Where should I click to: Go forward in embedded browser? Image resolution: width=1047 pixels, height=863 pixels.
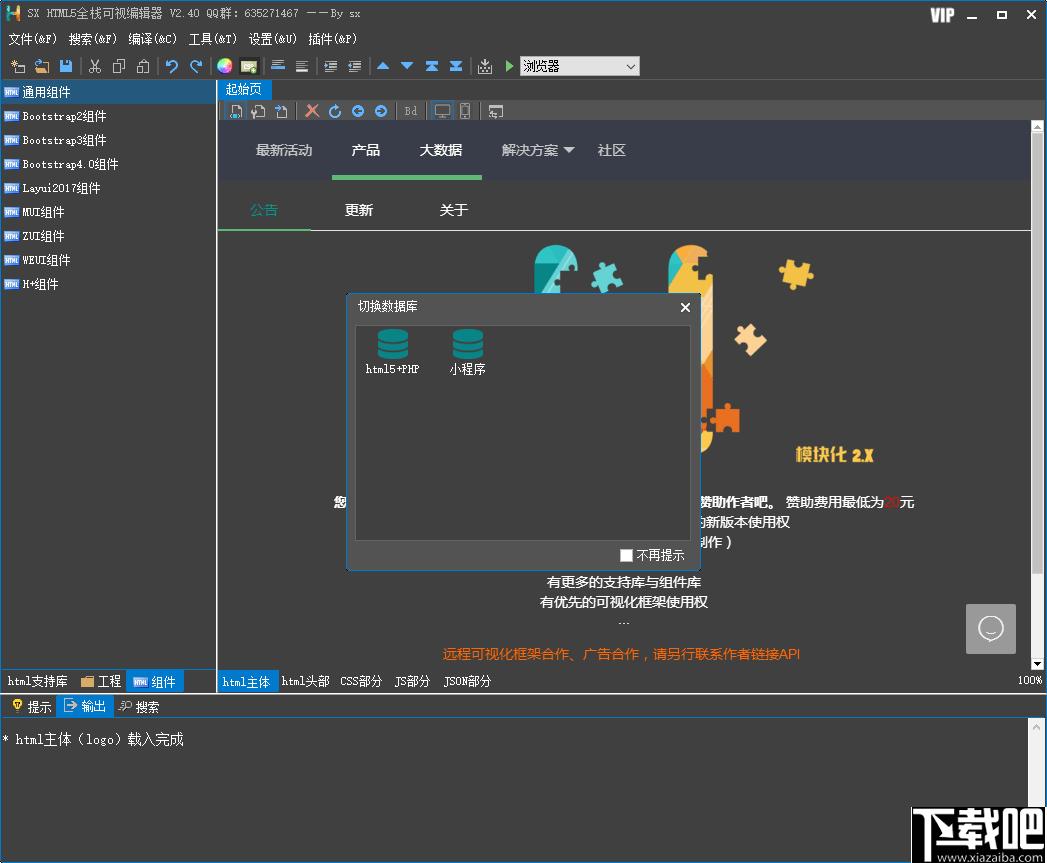[381, 111]
